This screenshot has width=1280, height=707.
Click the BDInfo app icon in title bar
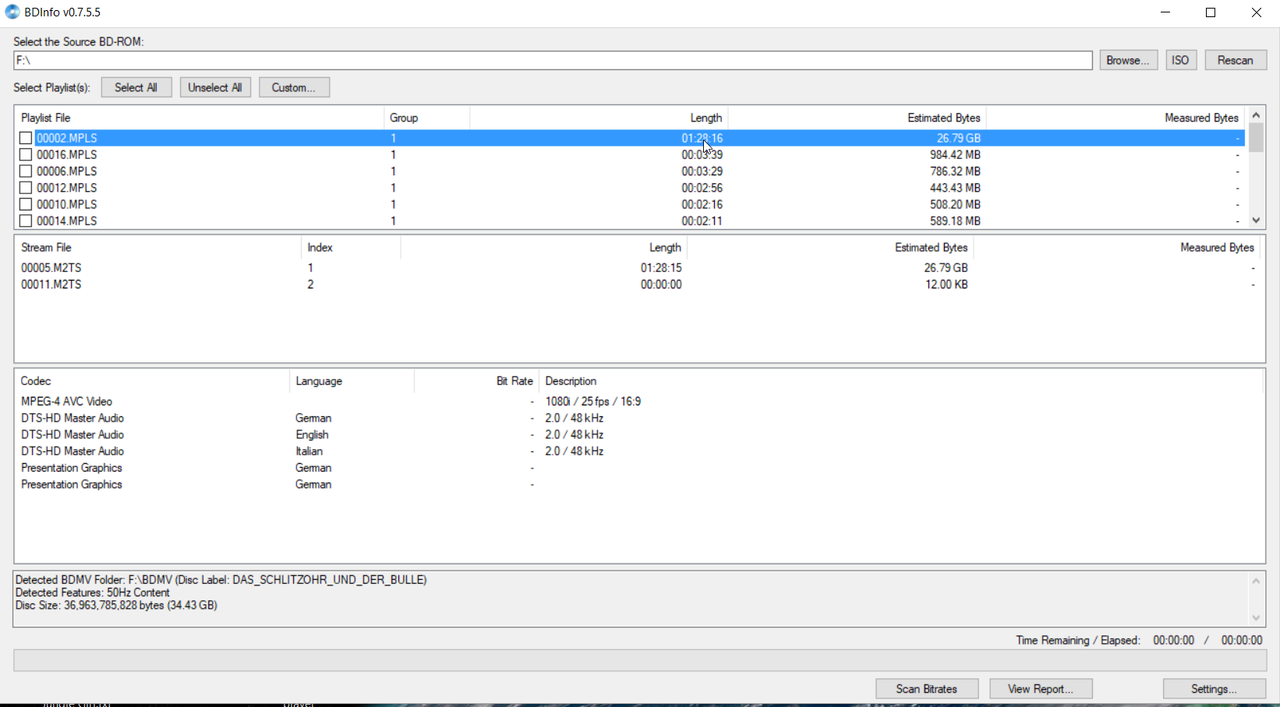click(12, 12)
